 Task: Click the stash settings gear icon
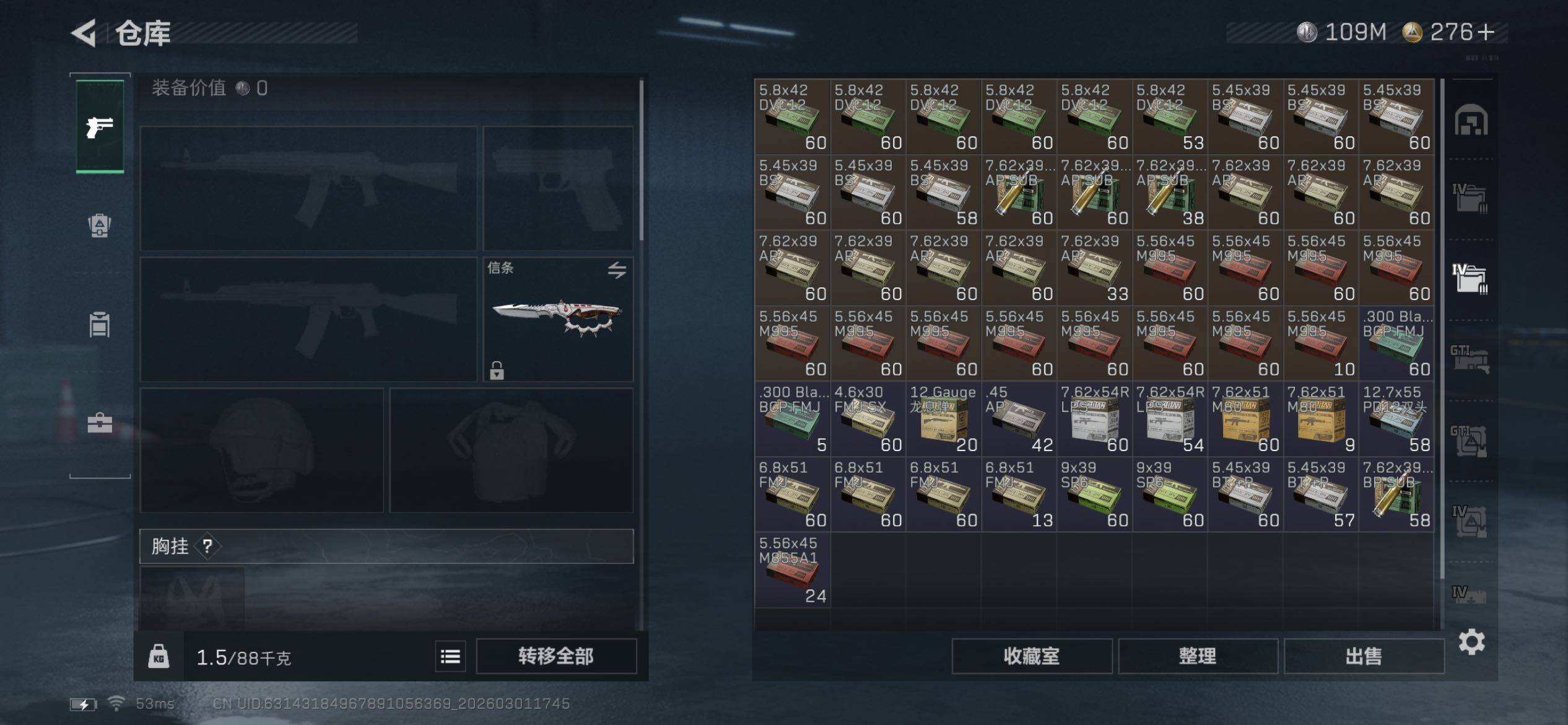1471,642
